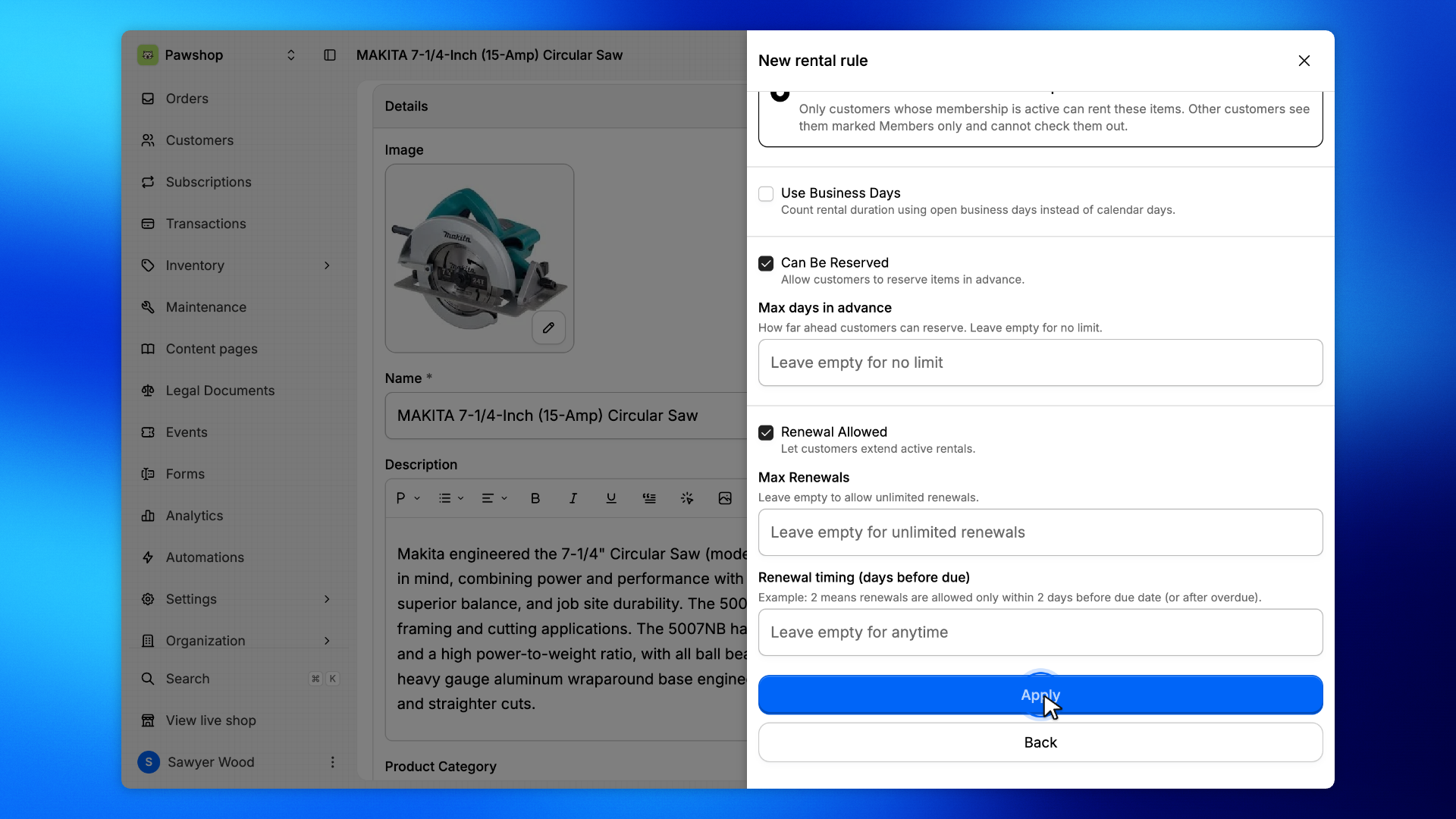Open the three-dot menu next to Sawyer Wood
1456x819 pixels.
pos(332,762)
